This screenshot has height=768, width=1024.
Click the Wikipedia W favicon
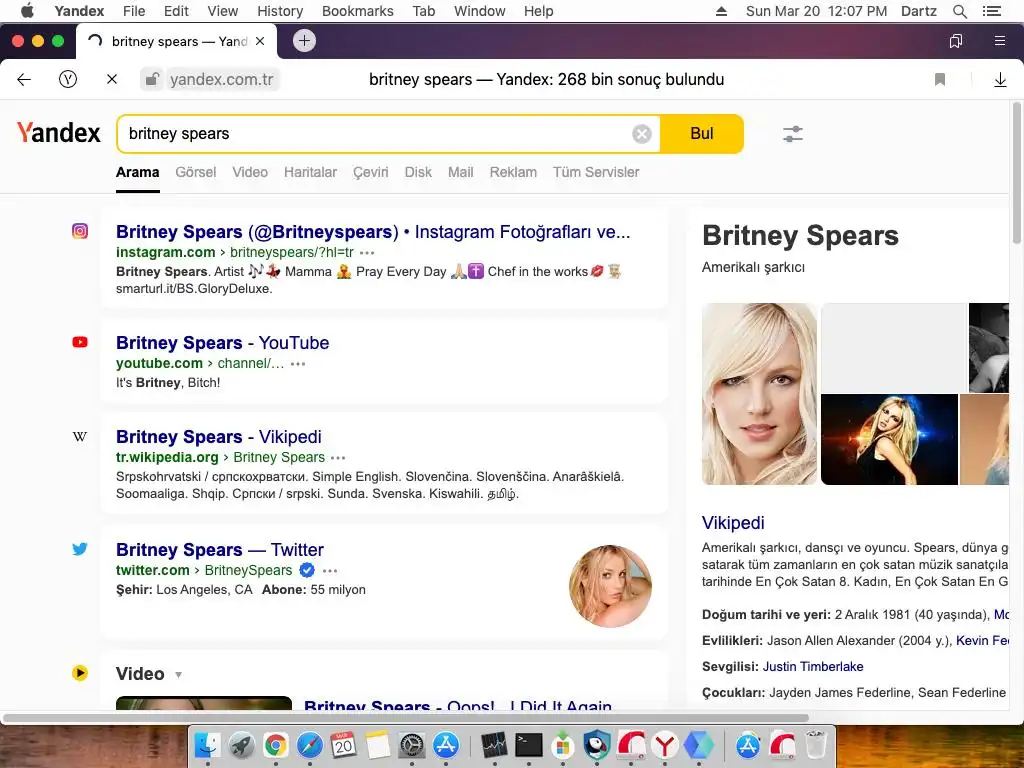pyautogui.click(x=80, y=436)
